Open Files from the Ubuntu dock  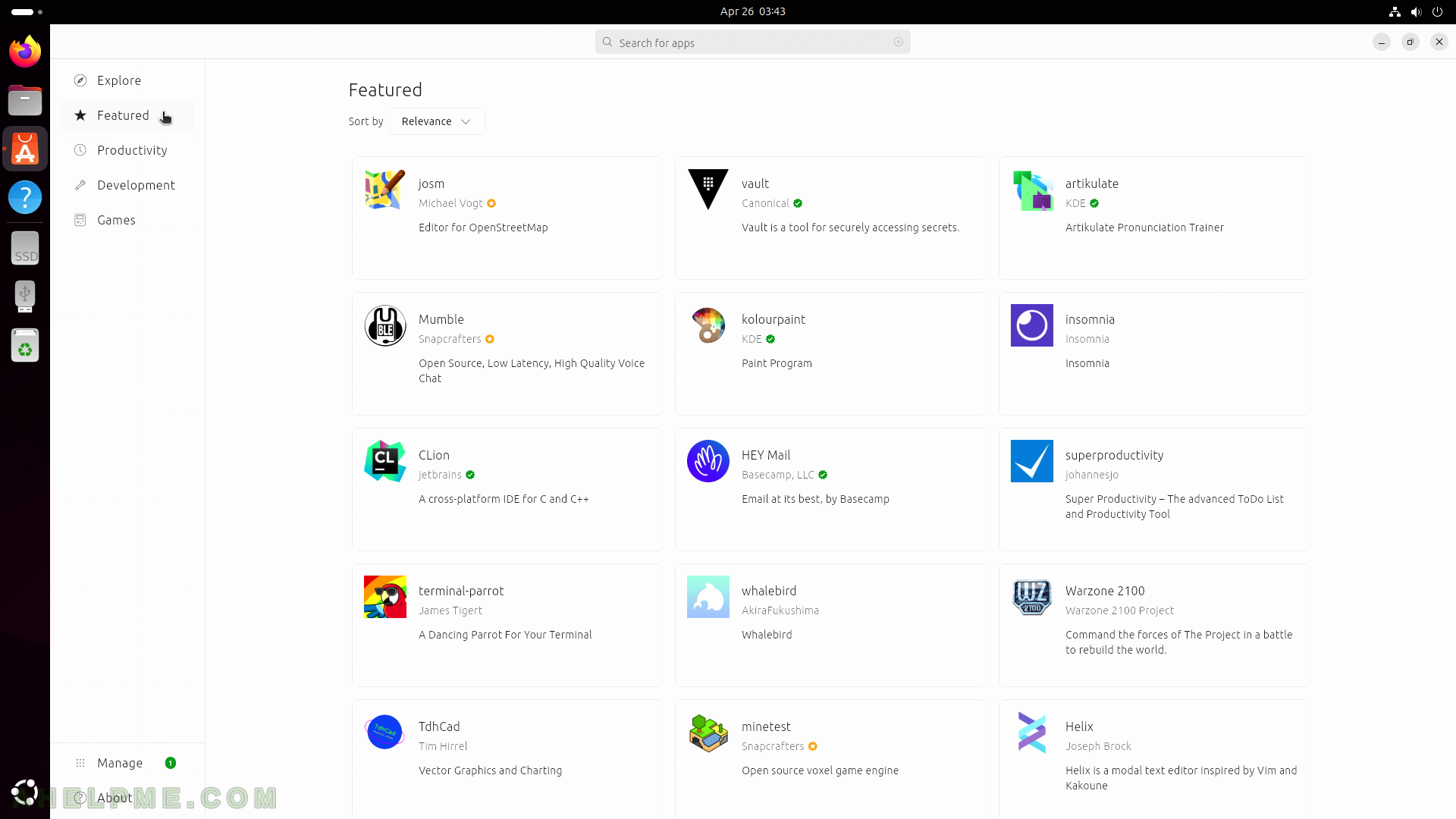point(25,100)
